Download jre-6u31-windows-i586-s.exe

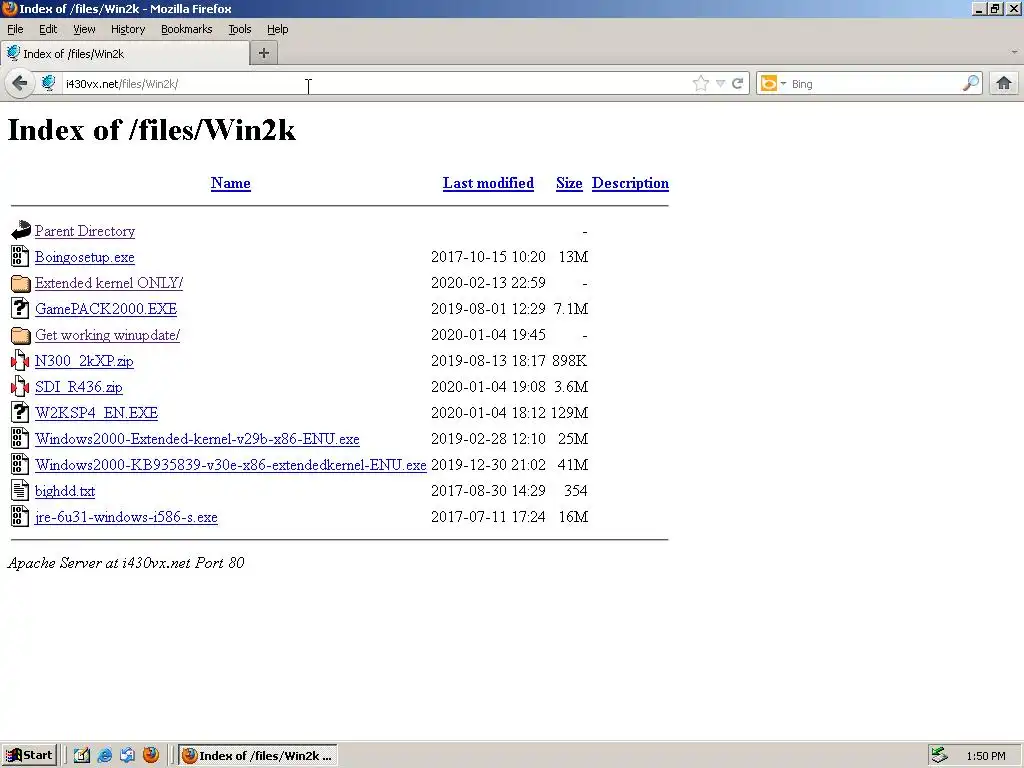(x=126, y=517)
